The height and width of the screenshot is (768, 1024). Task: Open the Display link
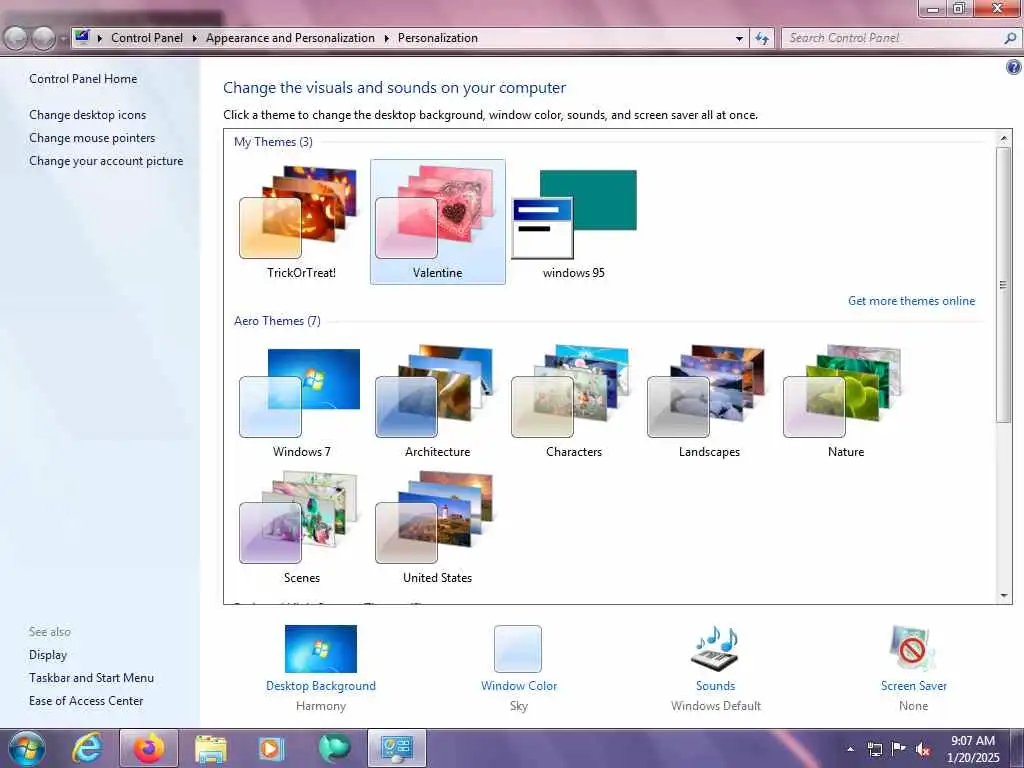[x=48, y=655]
